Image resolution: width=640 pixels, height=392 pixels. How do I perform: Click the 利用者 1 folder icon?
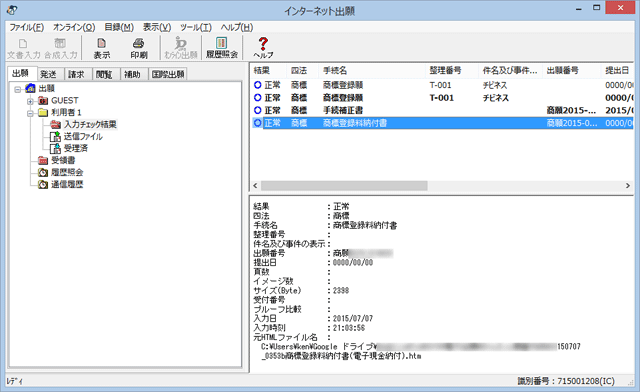click(43, 112)
